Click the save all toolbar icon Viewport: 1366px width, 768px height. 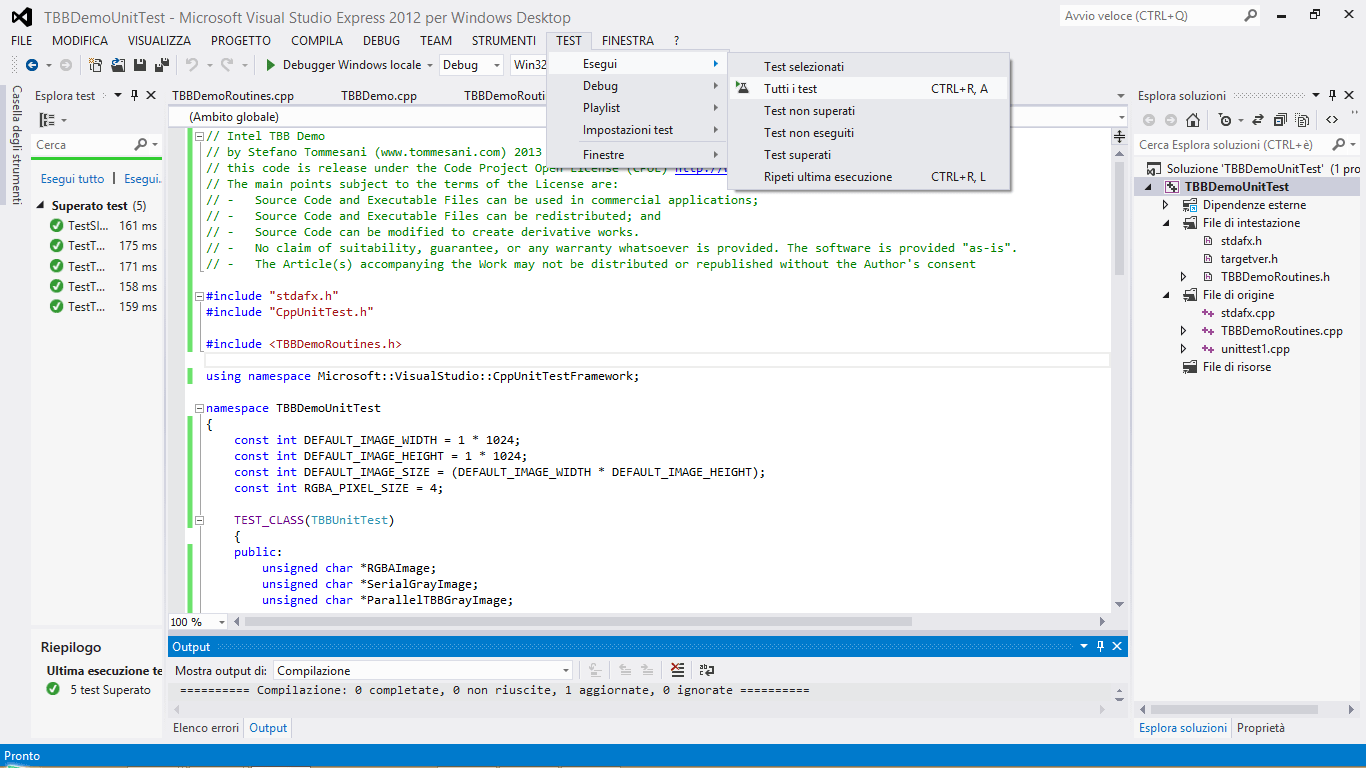coord(160,65)
